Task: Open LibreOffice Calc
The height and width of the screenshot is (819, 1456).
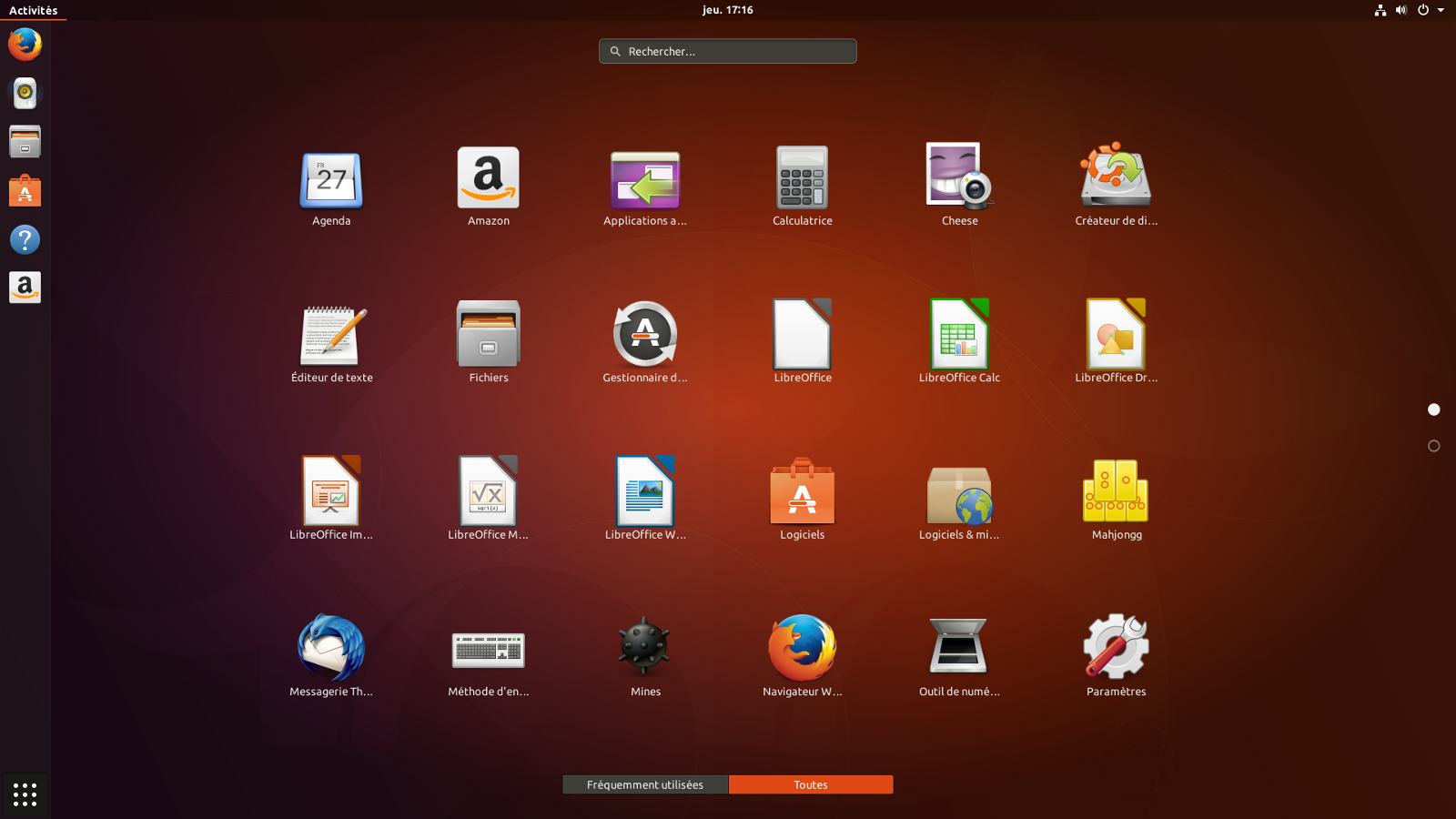Action: point(959,334)
